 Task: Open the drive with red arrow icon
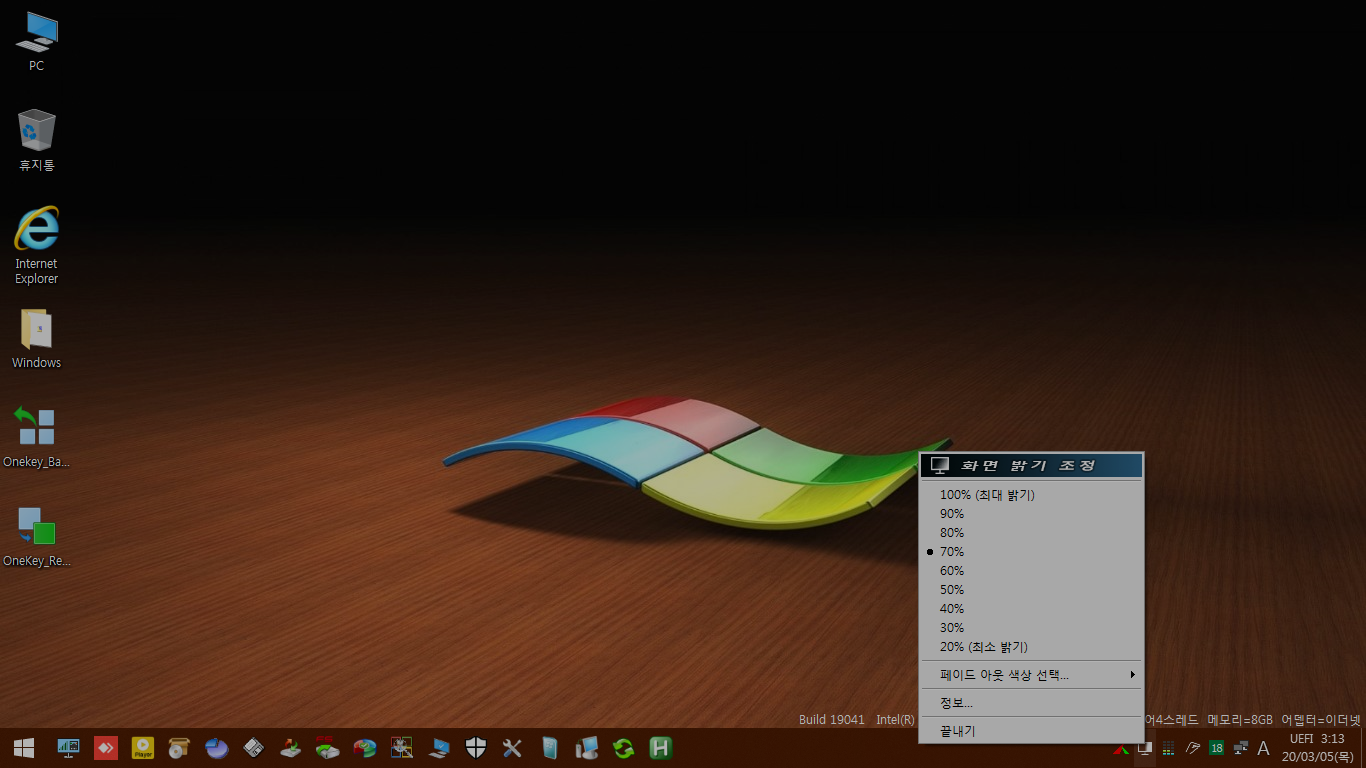click(x=291, y=748)
